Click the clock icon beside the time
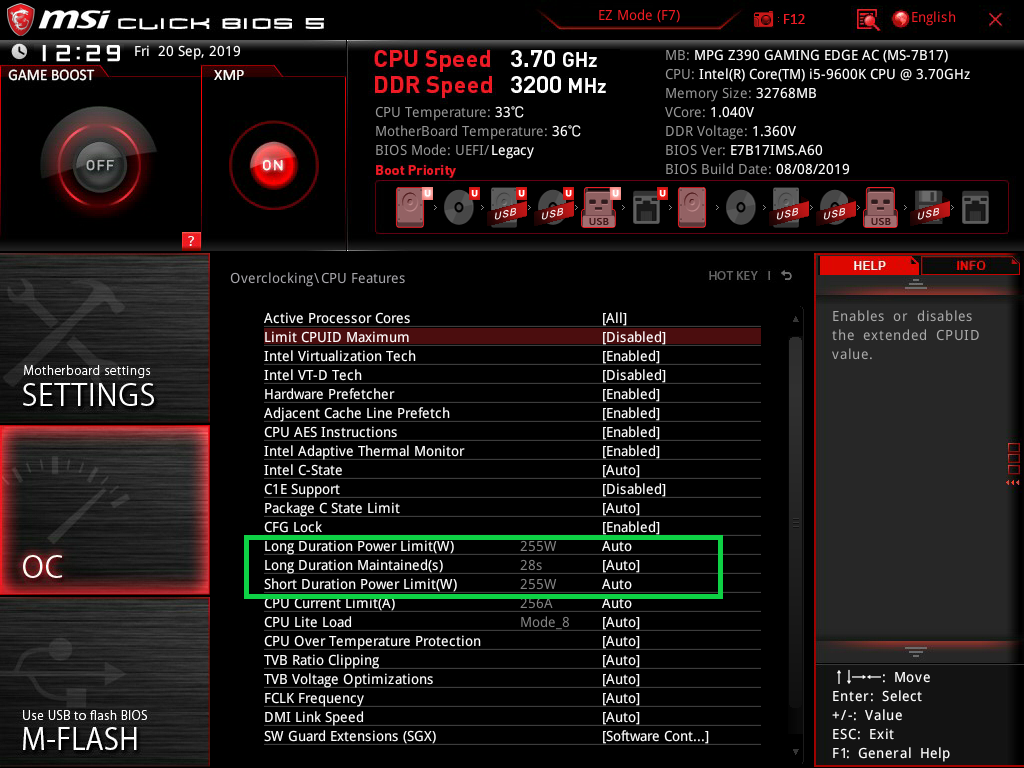The width and height of the screenshot is (1024, 768). tap(20, 52)
